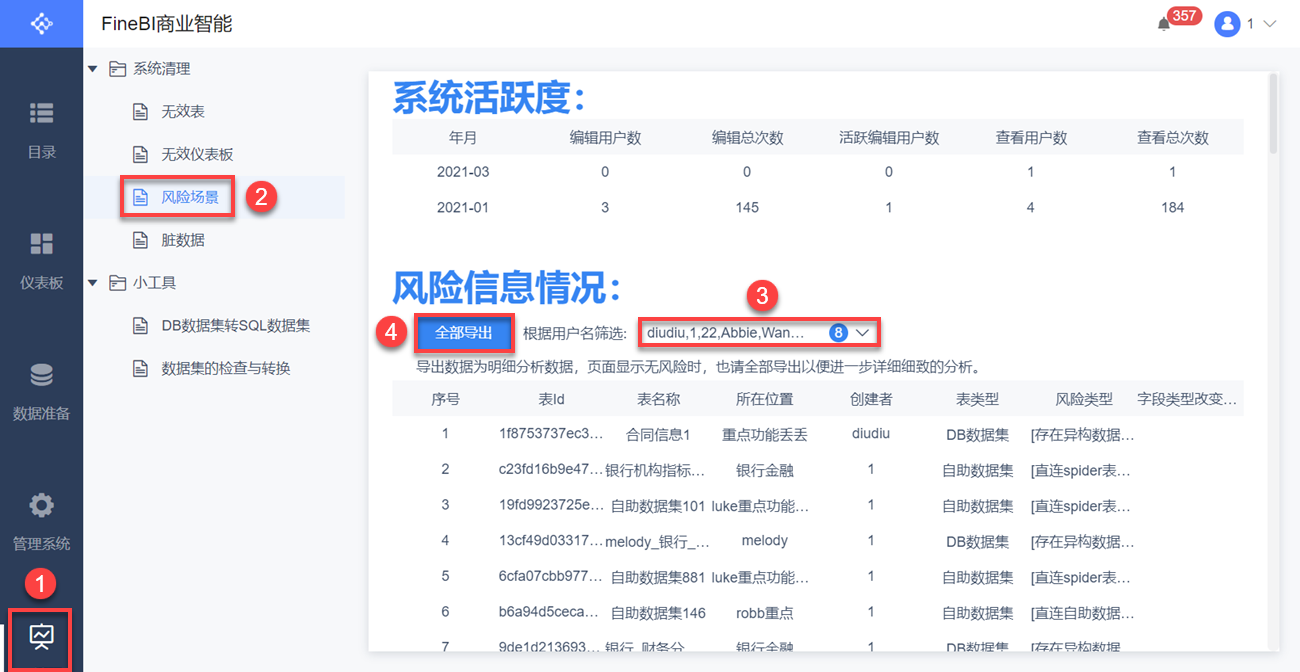Click the 编辑用户数 column header

605,138
